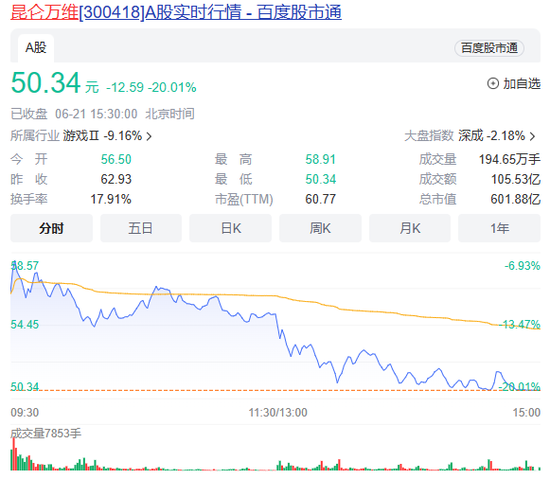
Task: Click the 15:00 time axis label
Action: pyautogui.click(x=526, y=412)
